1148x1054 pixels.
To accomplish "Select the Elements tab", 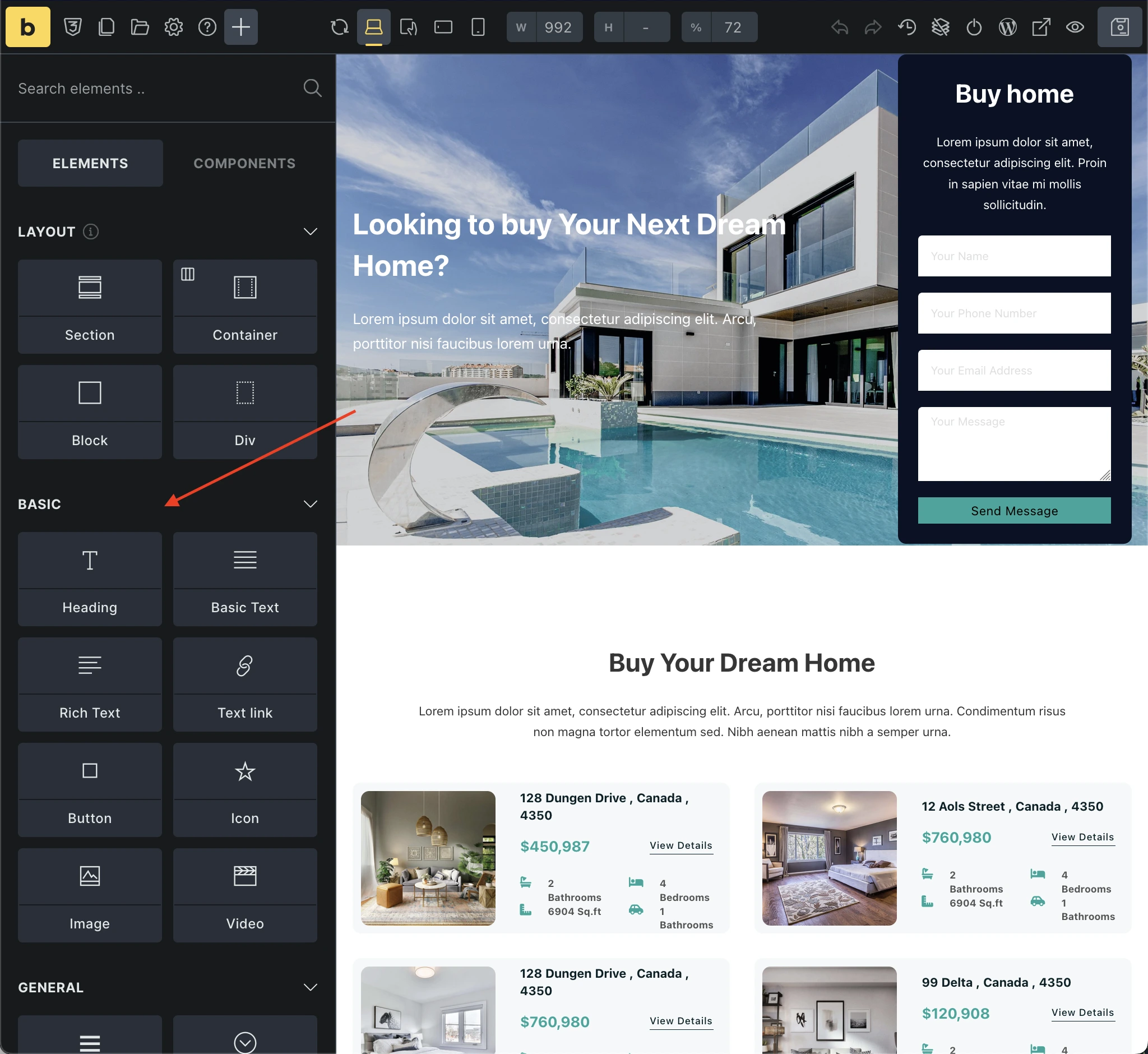I will coord(90,163).
